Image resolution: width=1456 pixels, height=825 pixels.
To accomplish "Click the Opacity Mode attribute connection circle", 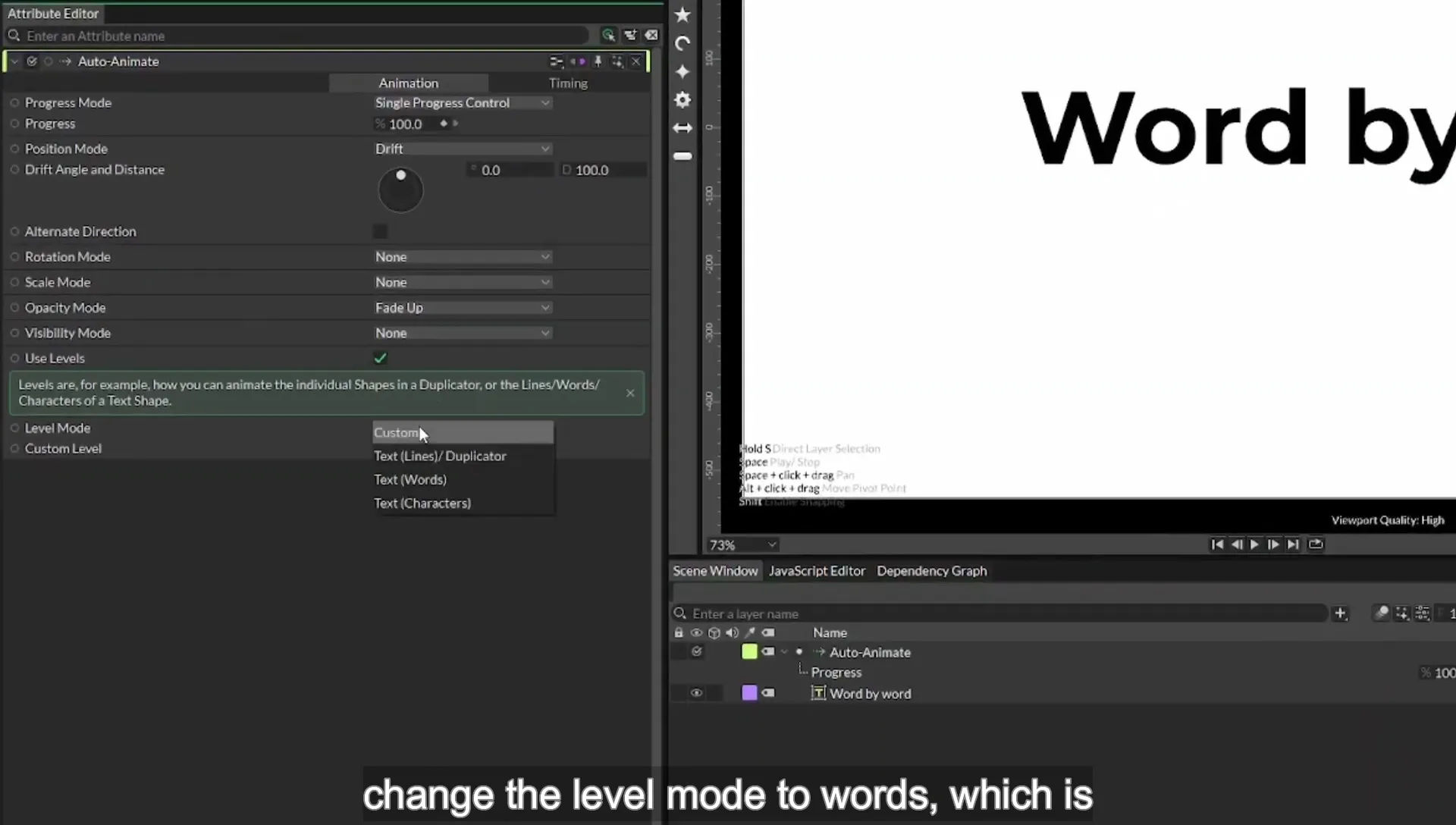I will coord(14,307).
